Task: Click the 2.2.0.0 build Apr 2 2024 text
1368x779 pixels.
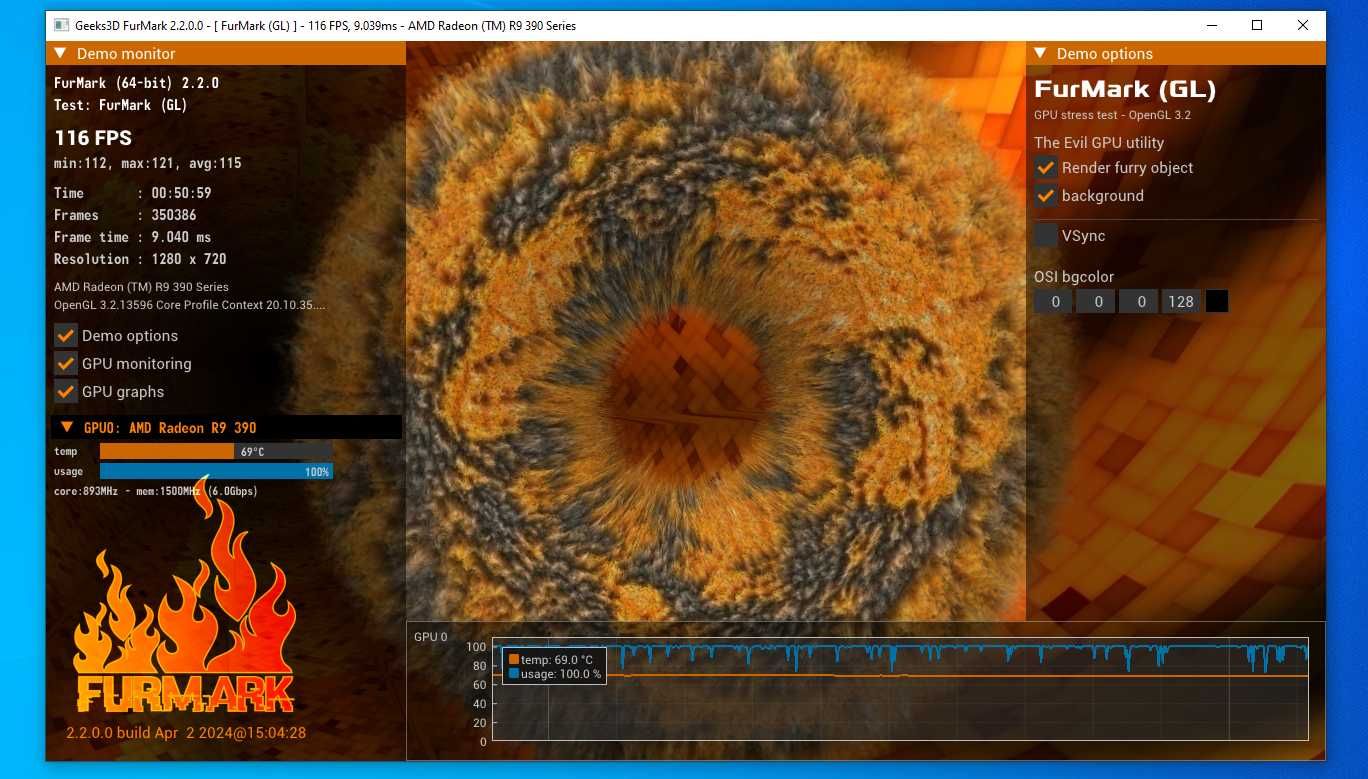Action: pyautogui.click(x=186, y=733)
